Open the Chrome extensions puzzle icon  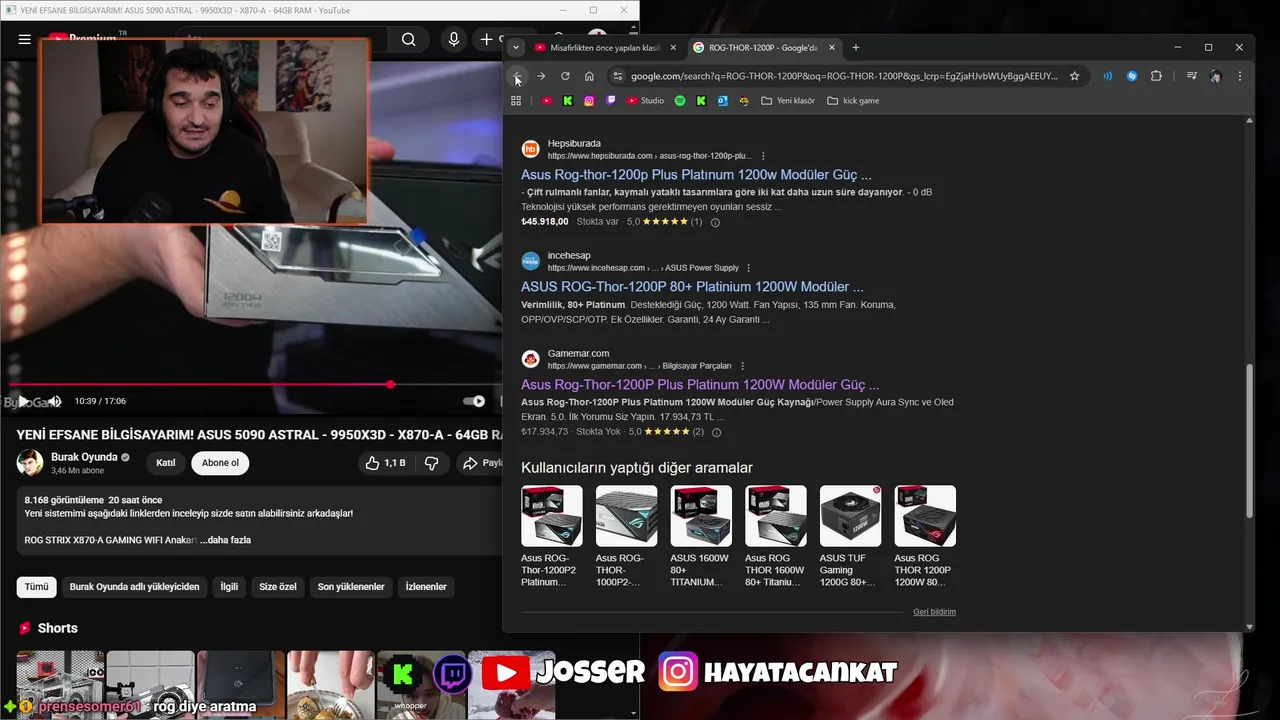[x=1156, y=76]
